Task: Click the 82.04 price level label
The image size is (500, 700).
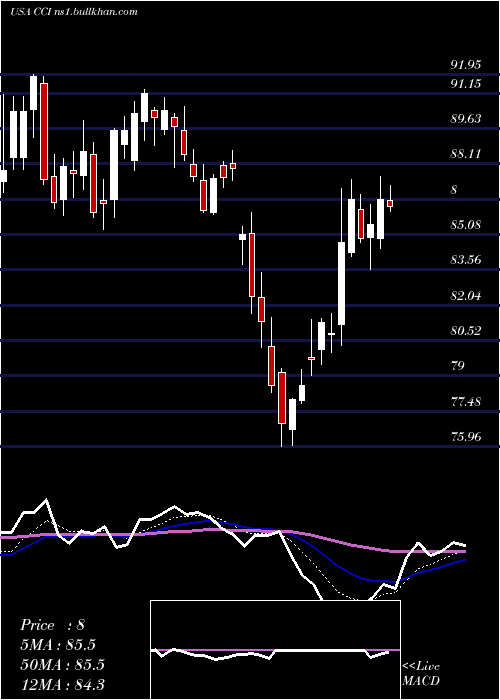Action: point(466,296)
